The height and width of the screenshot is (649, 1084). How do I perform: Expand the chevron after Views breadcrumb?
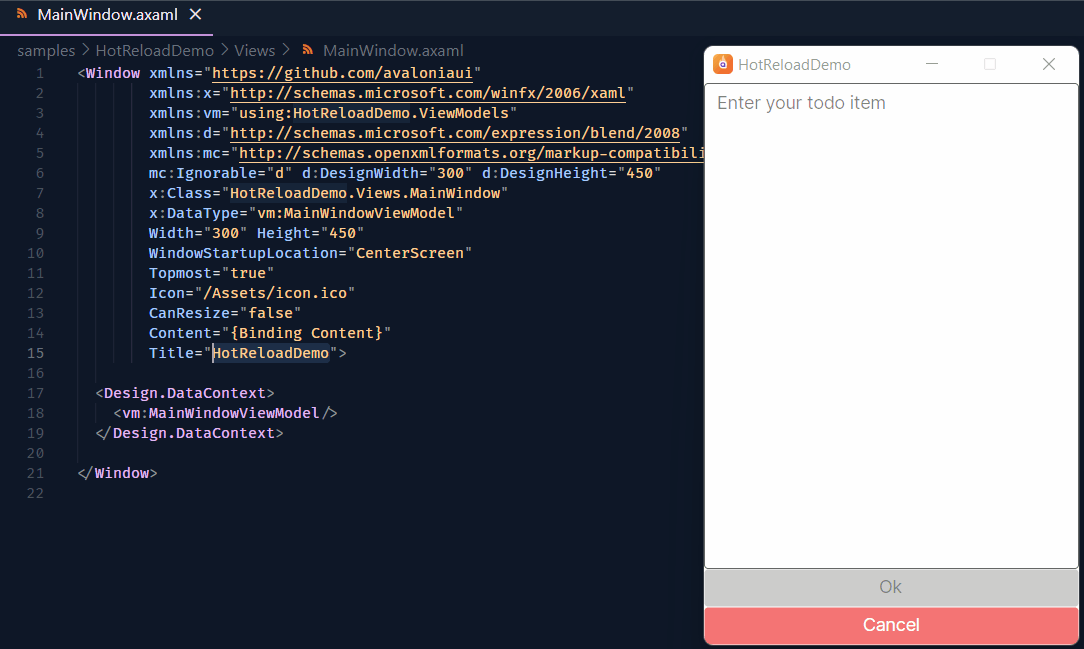tap(286, 50)
